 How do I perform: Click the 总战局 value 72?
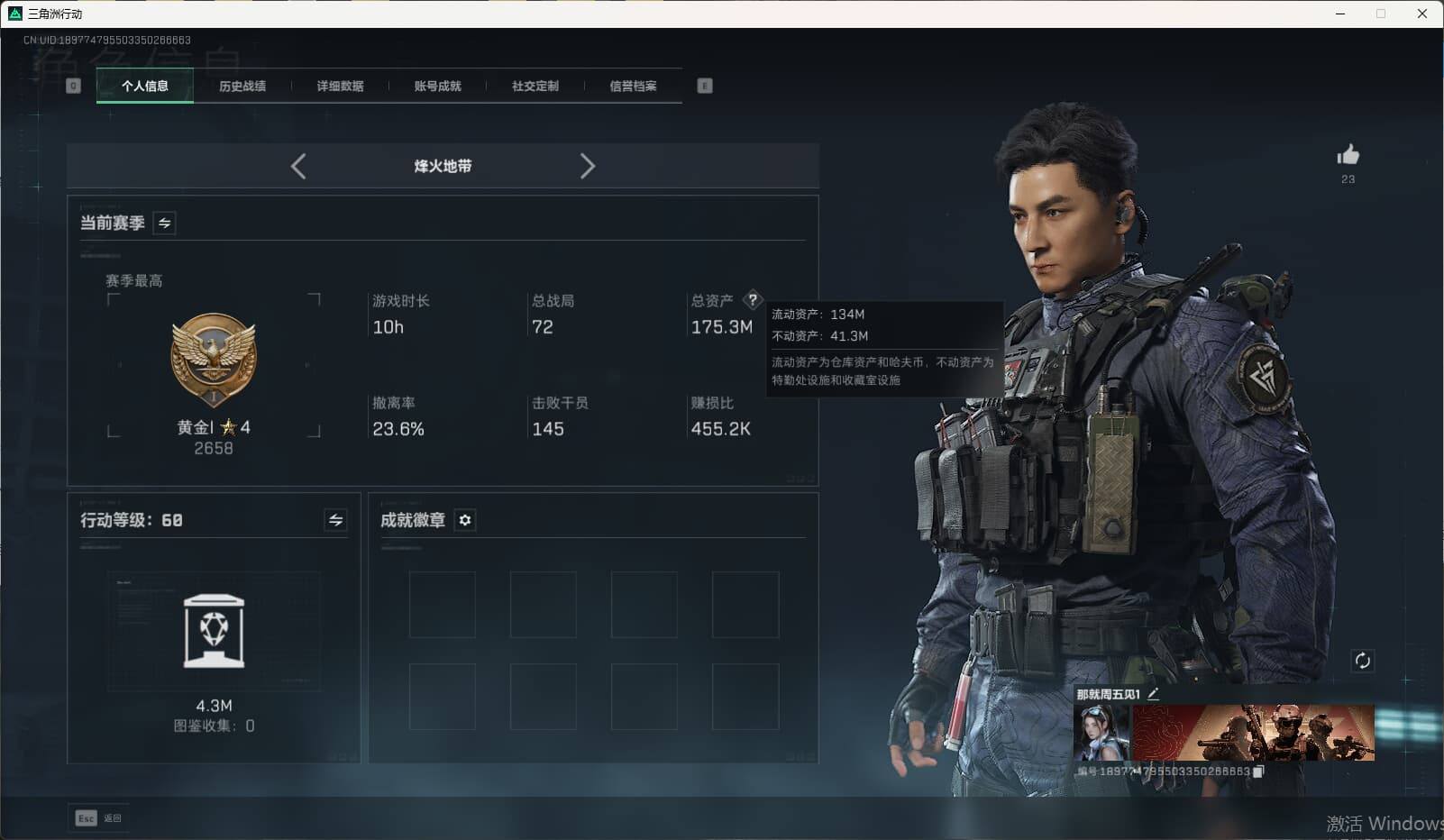click(543, 327)
